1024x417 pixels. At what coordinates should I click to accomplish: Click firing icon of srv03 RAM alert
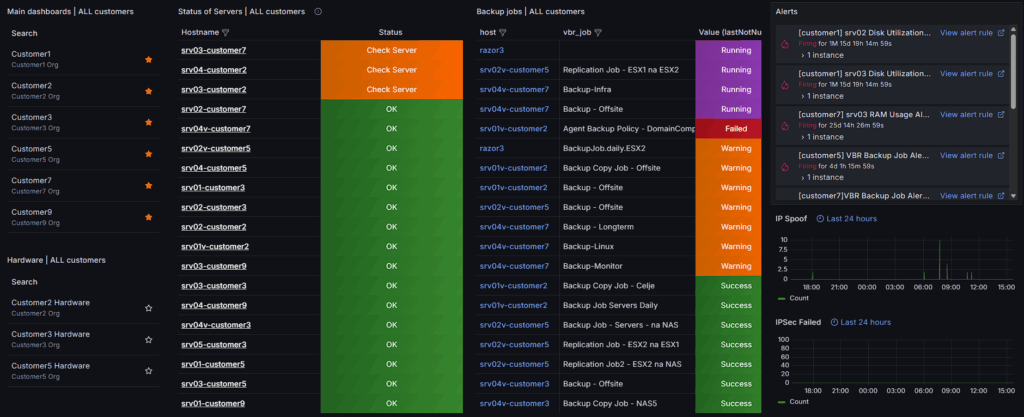point(785,124)
